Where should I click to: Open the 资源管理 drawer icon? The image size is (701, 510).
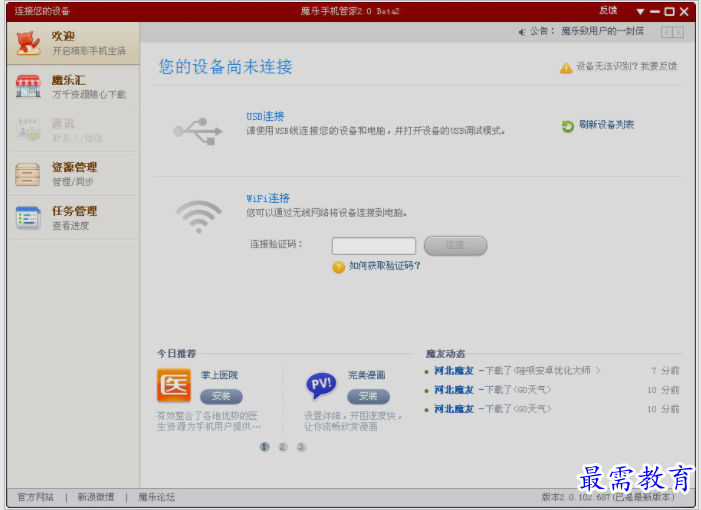coord(28,174)
